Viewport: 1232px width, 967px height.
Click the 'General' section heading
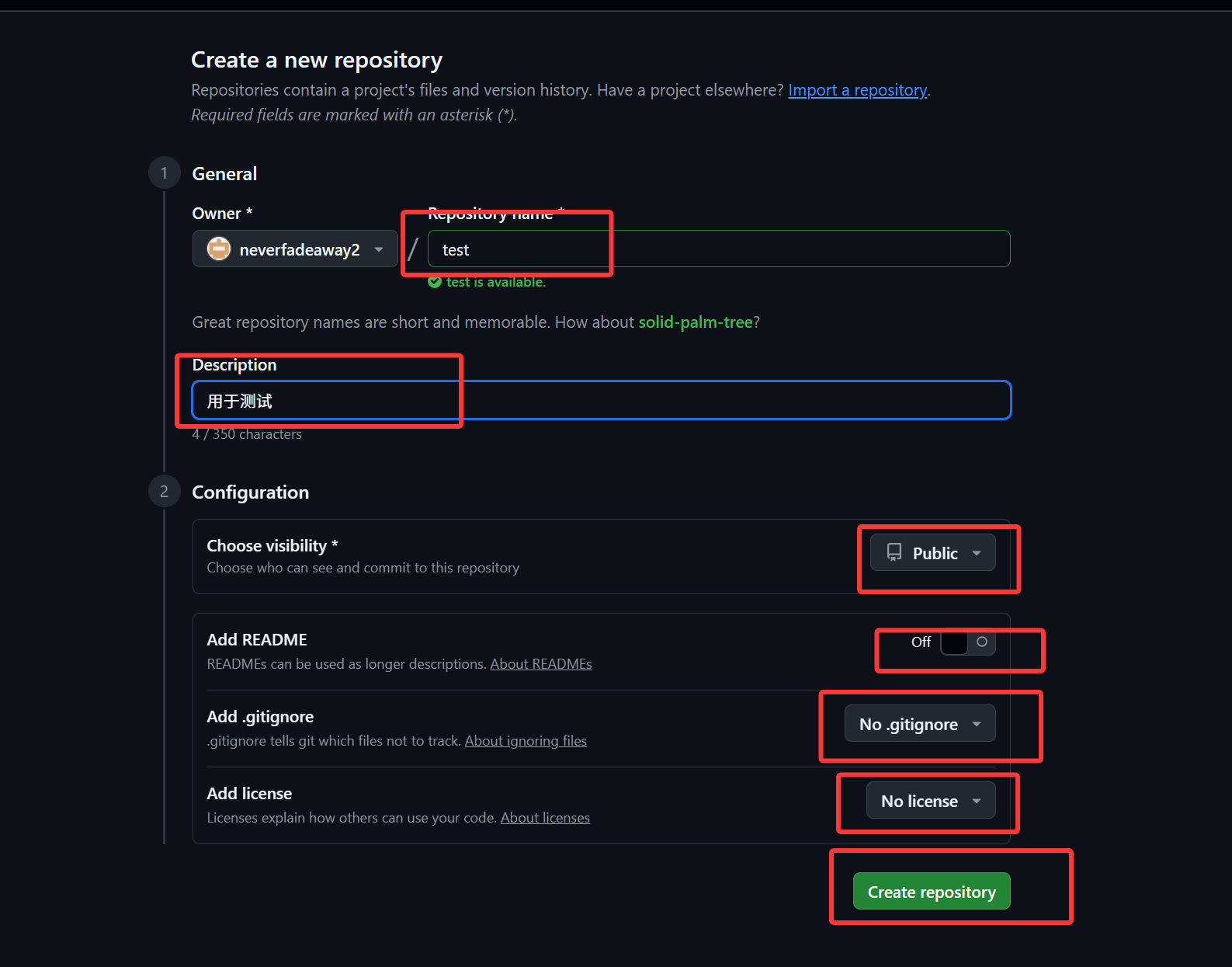[x=224, y=174]
